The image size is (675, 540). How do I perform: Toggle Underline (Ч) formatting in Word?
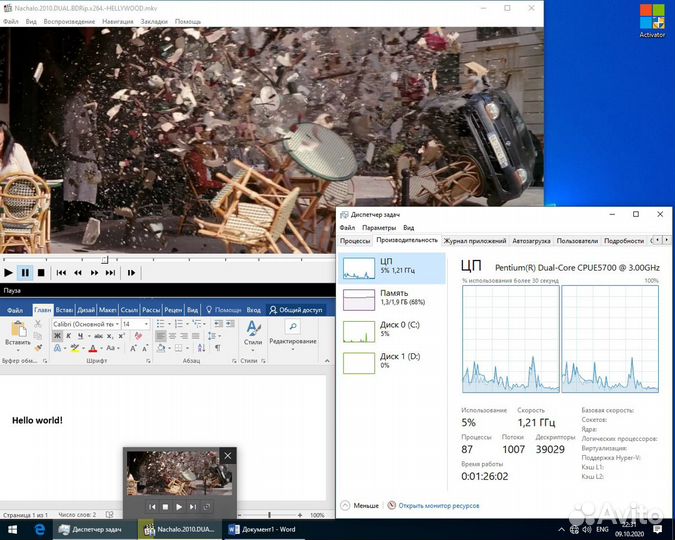pyautogui.click(x=80, y=335)
